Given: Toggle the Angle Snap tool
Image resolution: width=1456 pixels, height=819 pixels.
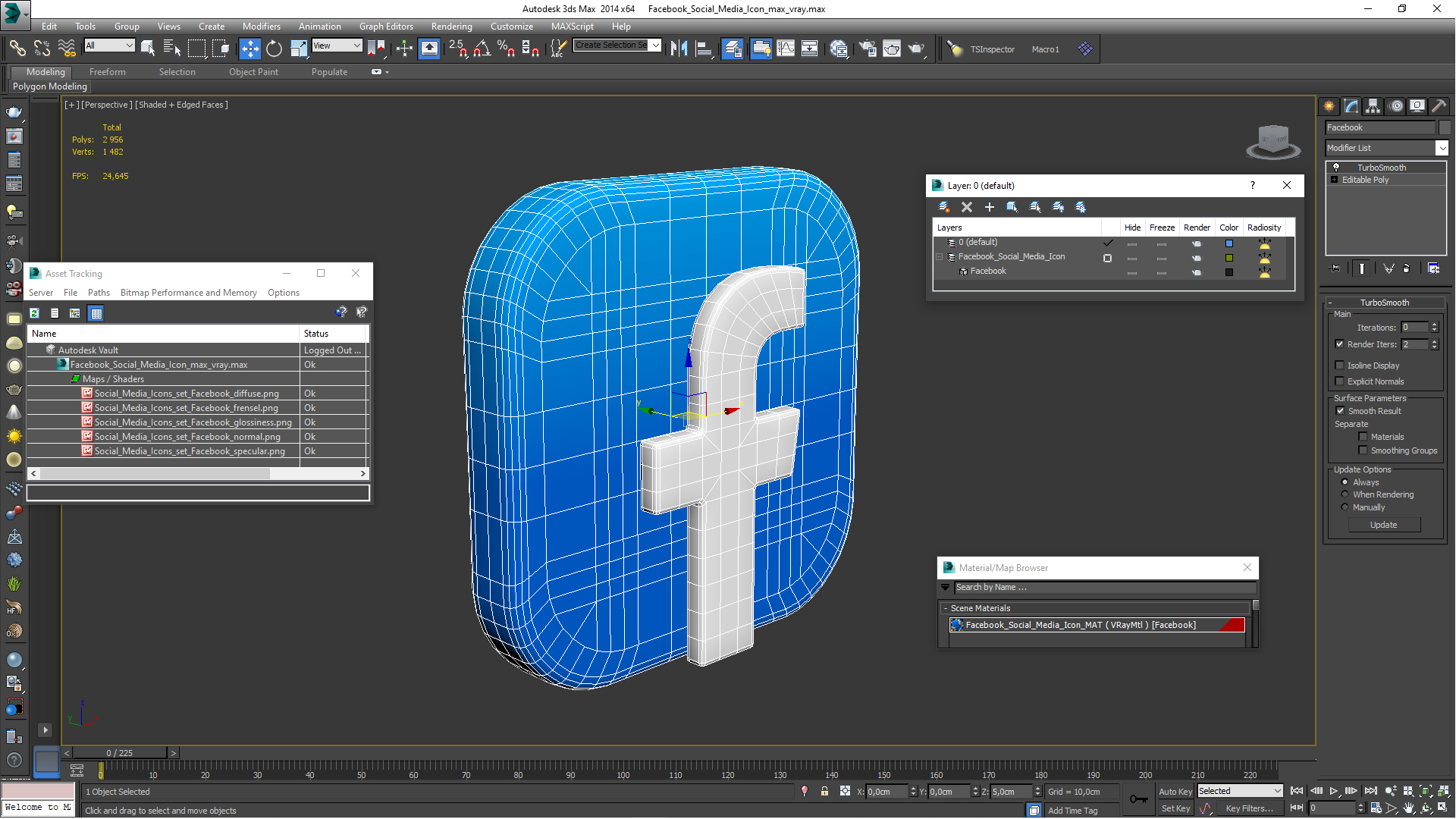Looking at the screenshot, I should 482,49.
